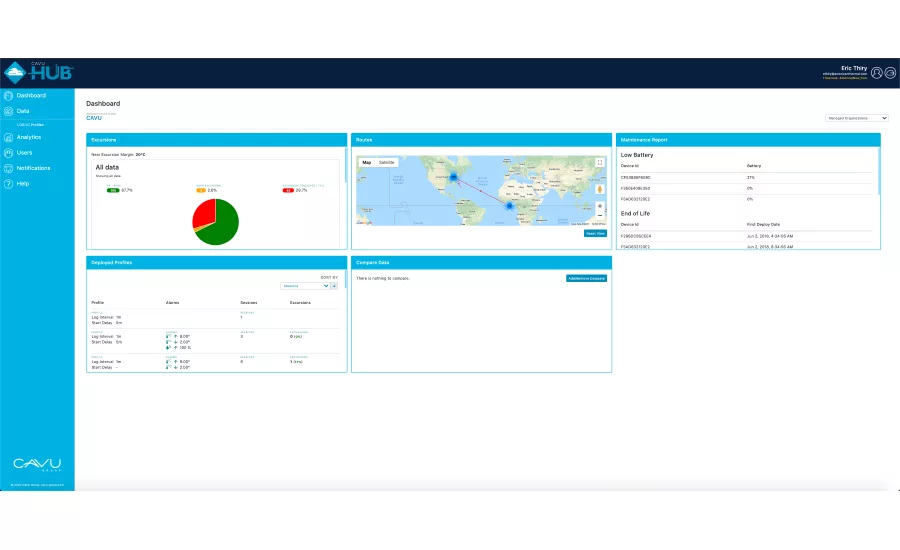Toggle fullscreen view on the Routes map
Image resolution: width=900 pixels, height=550 pixels.
click(600, 163)
